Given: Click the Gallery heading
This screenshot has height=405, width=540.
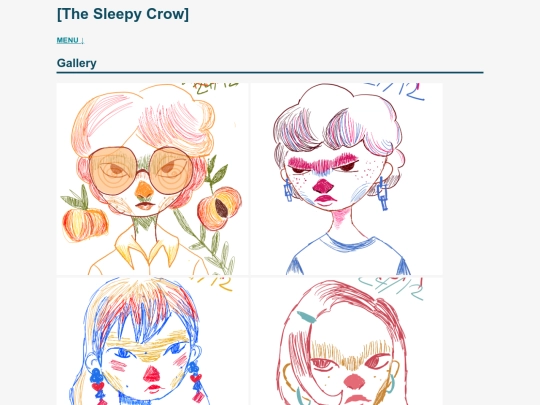Looking at the screenshot, I should 76,63.
